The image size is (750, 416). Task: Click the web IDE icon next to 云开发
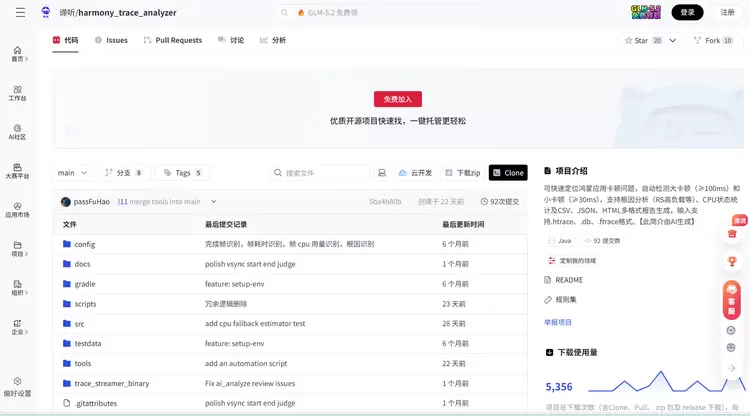[382, 173]
